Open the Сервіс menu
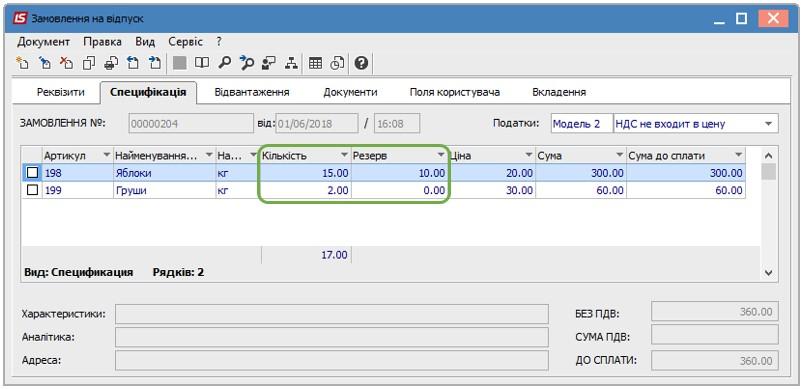 185,41
